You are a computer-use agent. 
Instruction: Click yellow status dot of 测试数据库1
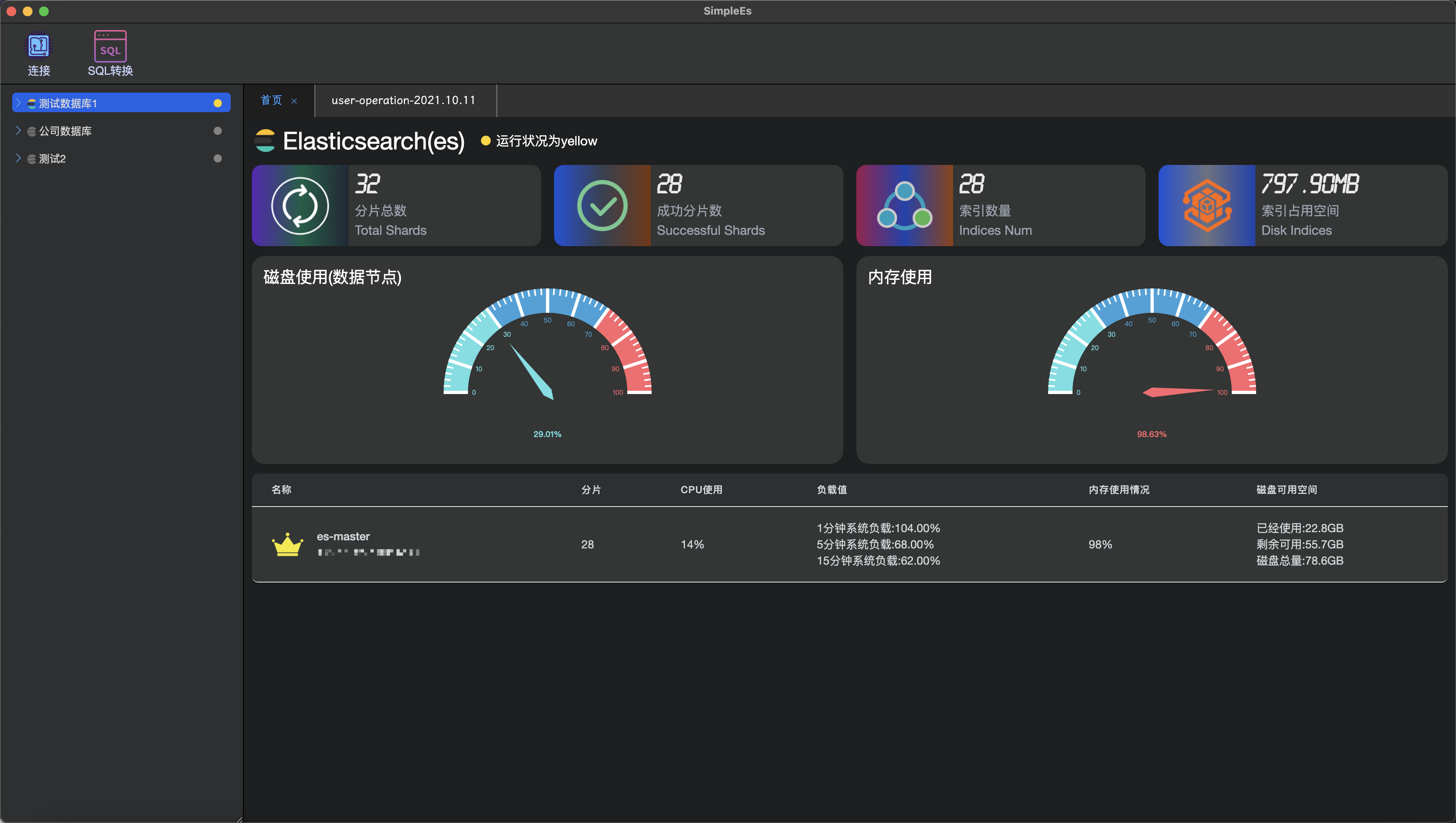coord(218,103)
